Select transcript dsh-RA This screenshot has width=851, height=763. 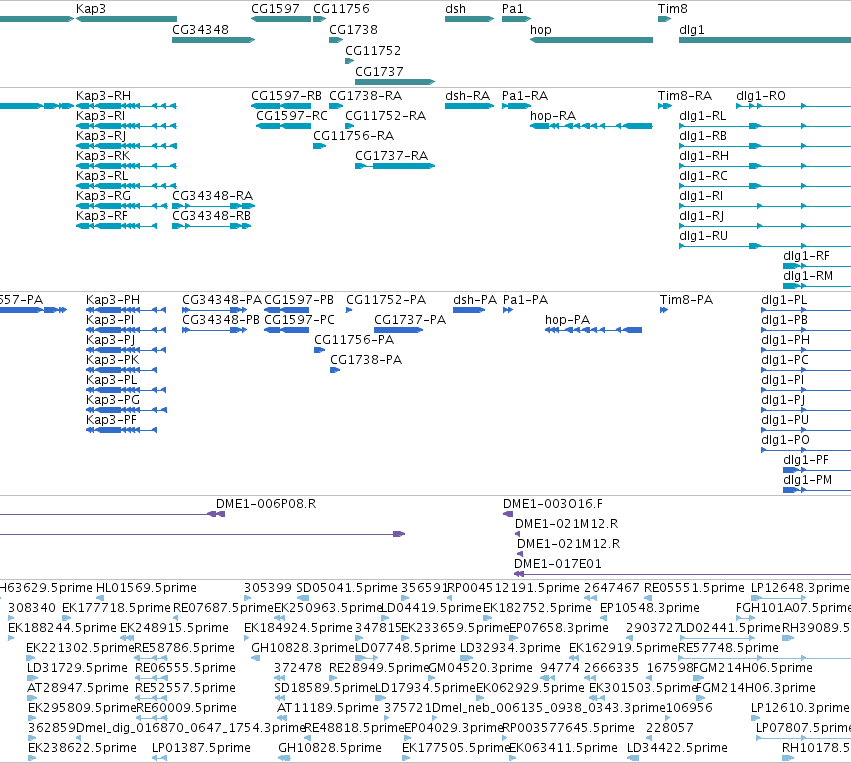pyautogui.click(x=467, y=96)
